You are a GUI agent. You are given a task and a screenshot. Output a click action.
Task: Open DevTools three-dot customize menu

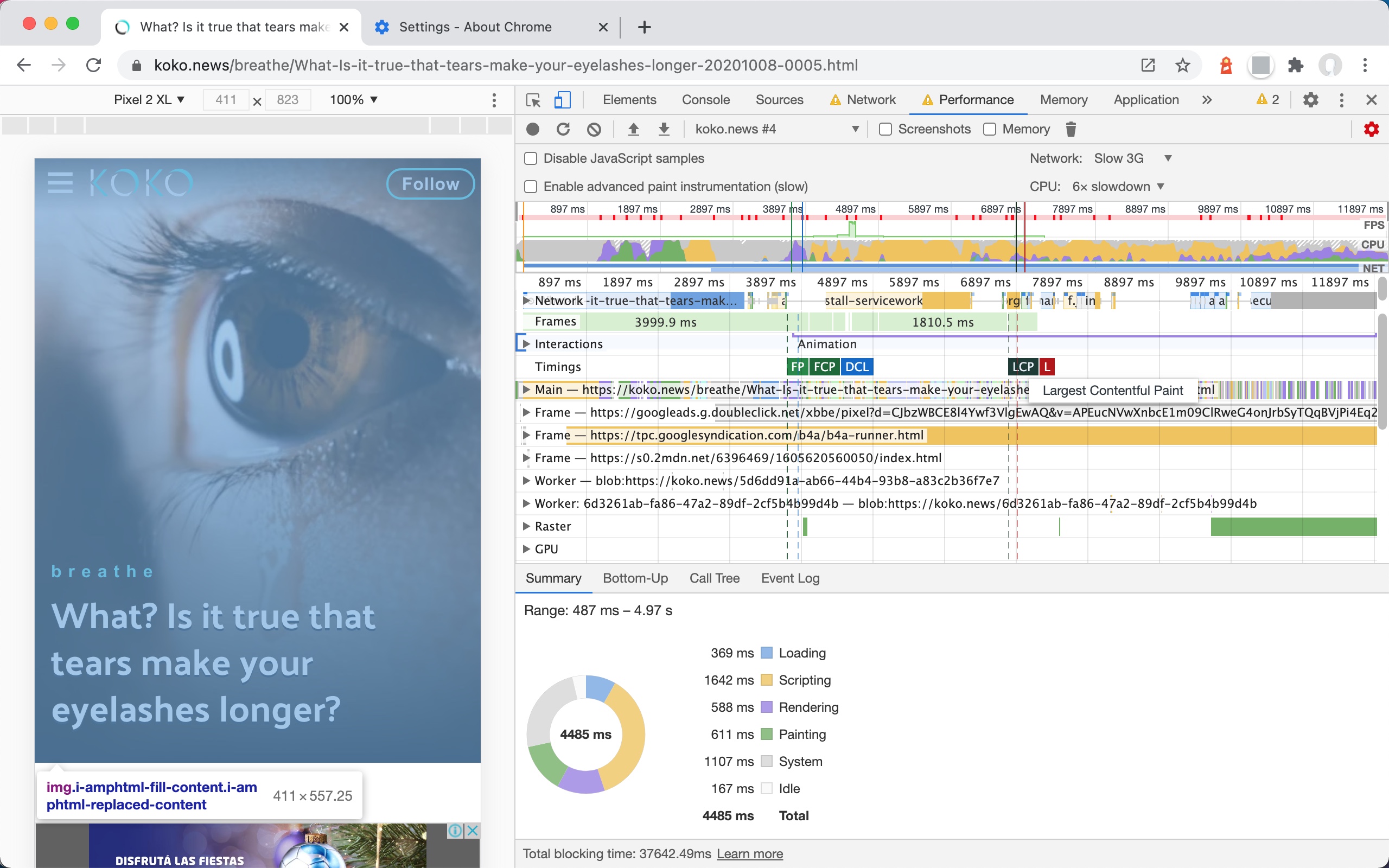1341,100
